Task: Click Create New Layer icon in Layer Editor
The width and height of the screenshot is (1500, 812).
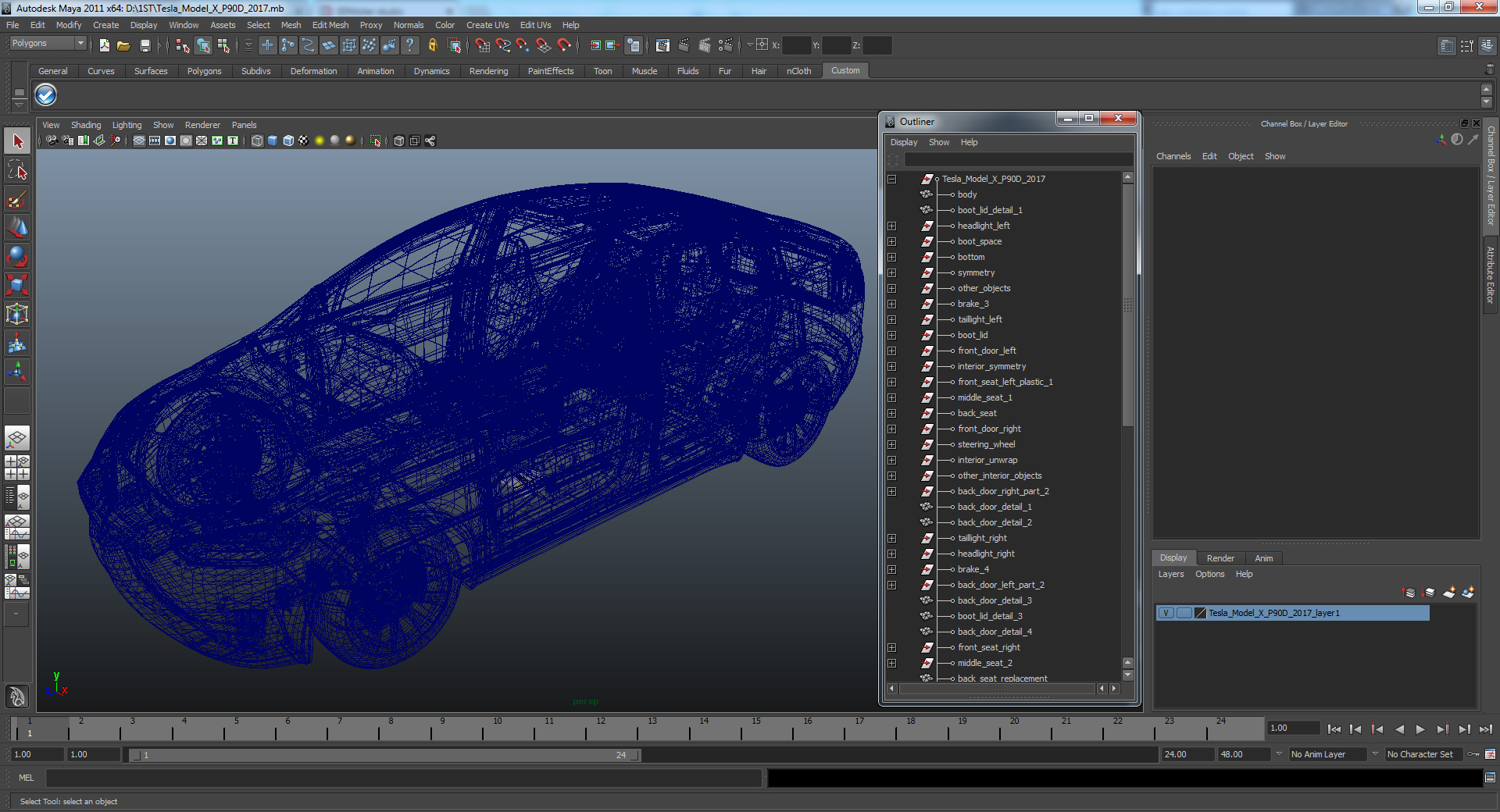Action: pyautogui.click(x=1448, y=593)
